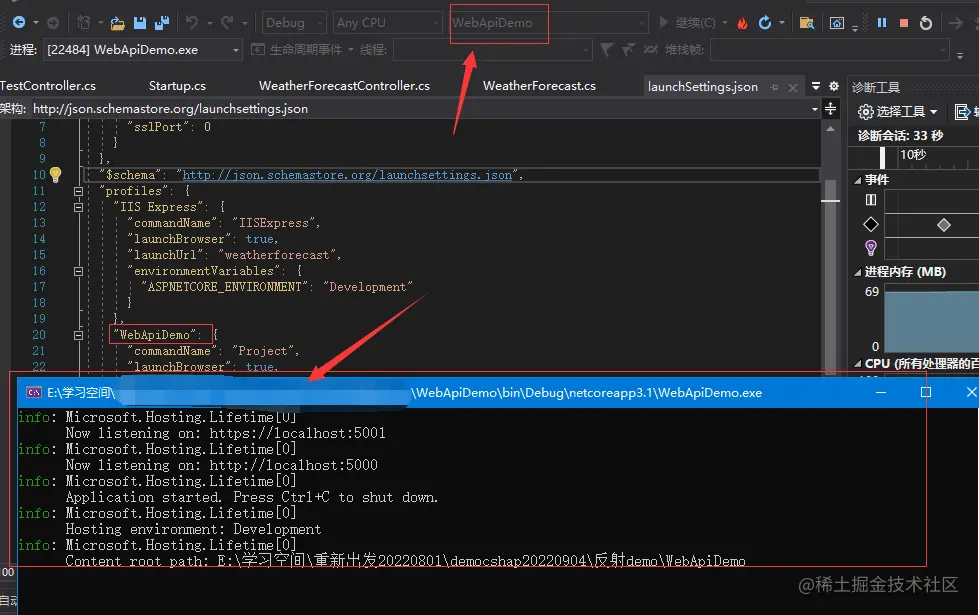Click the navigate backward arrow icon
Screen dimensions: 979x615
coord(19,22)
